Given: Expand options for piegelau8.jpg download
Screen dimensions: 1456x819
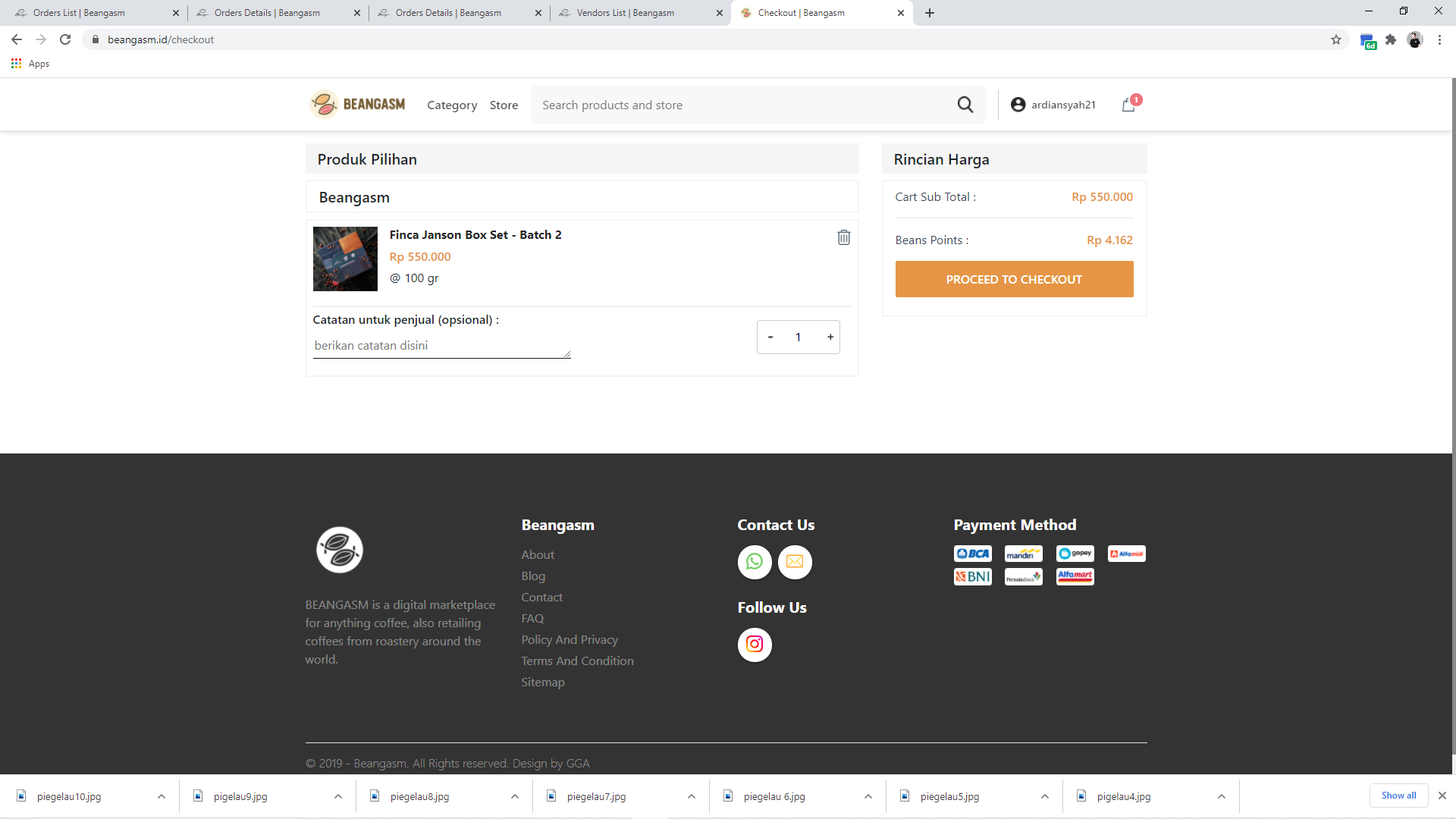Looking at the screenshot, I should (x=515, y=796).
